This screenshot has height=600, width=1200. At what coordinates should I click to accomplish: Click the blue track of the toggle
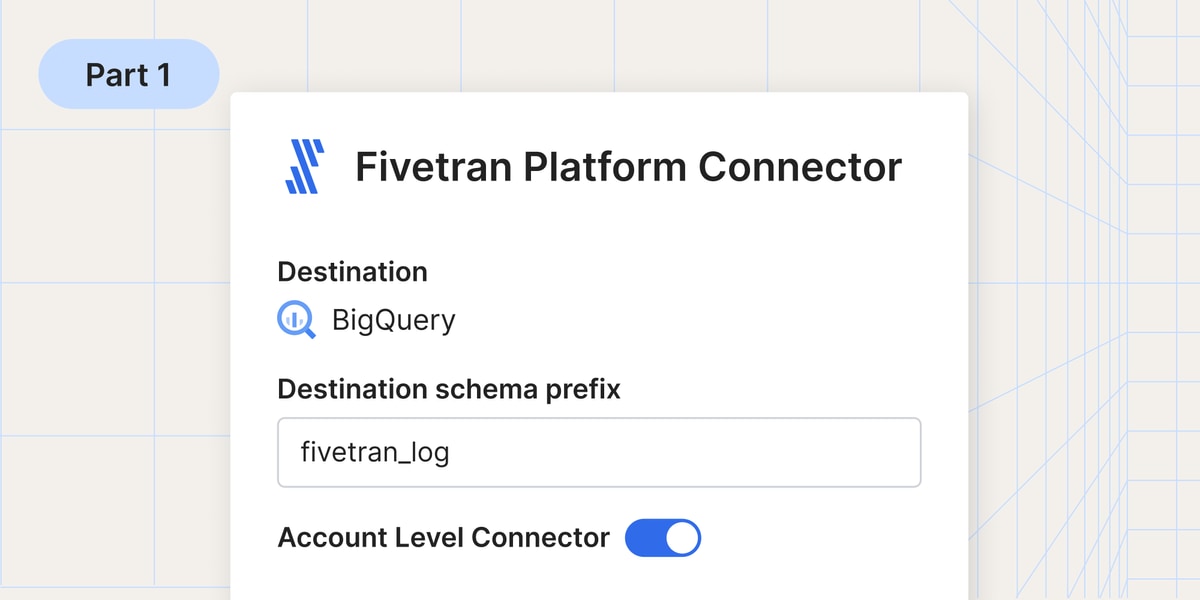click(x=644, y=538)
